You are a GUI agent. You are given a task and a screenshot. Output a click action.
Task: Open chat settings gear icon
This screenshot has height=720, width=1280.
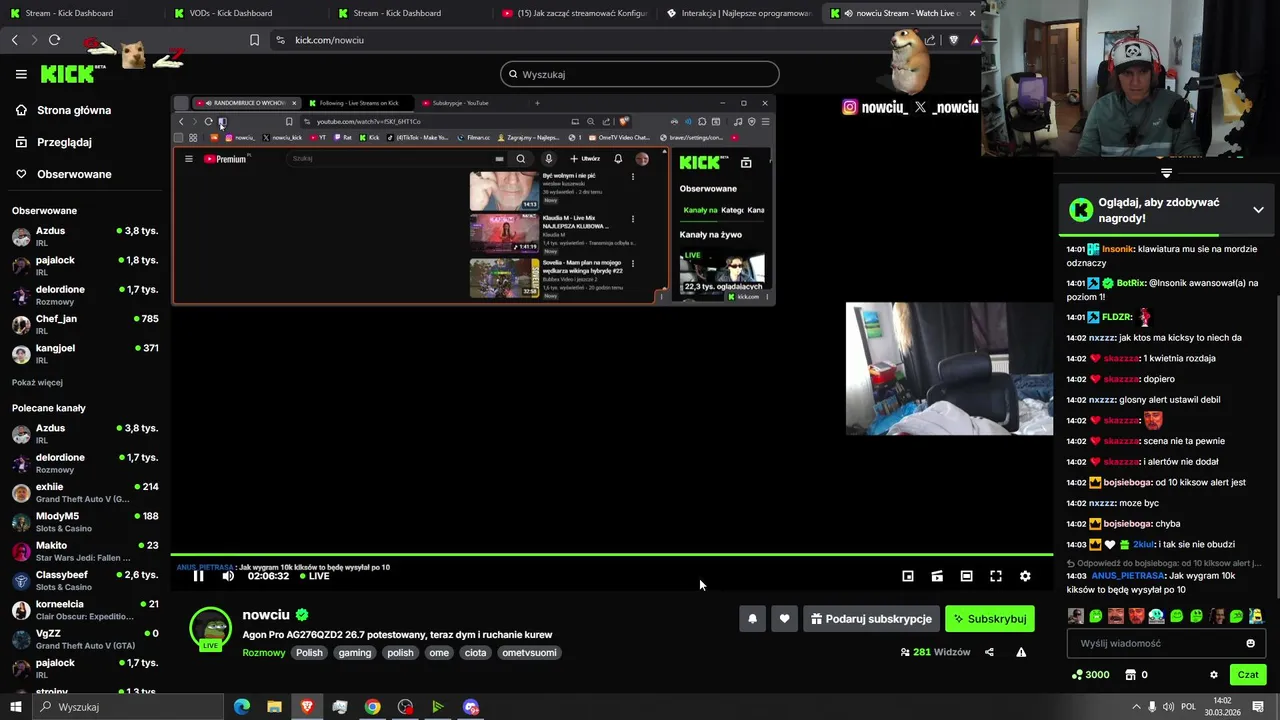point(1214,675)
